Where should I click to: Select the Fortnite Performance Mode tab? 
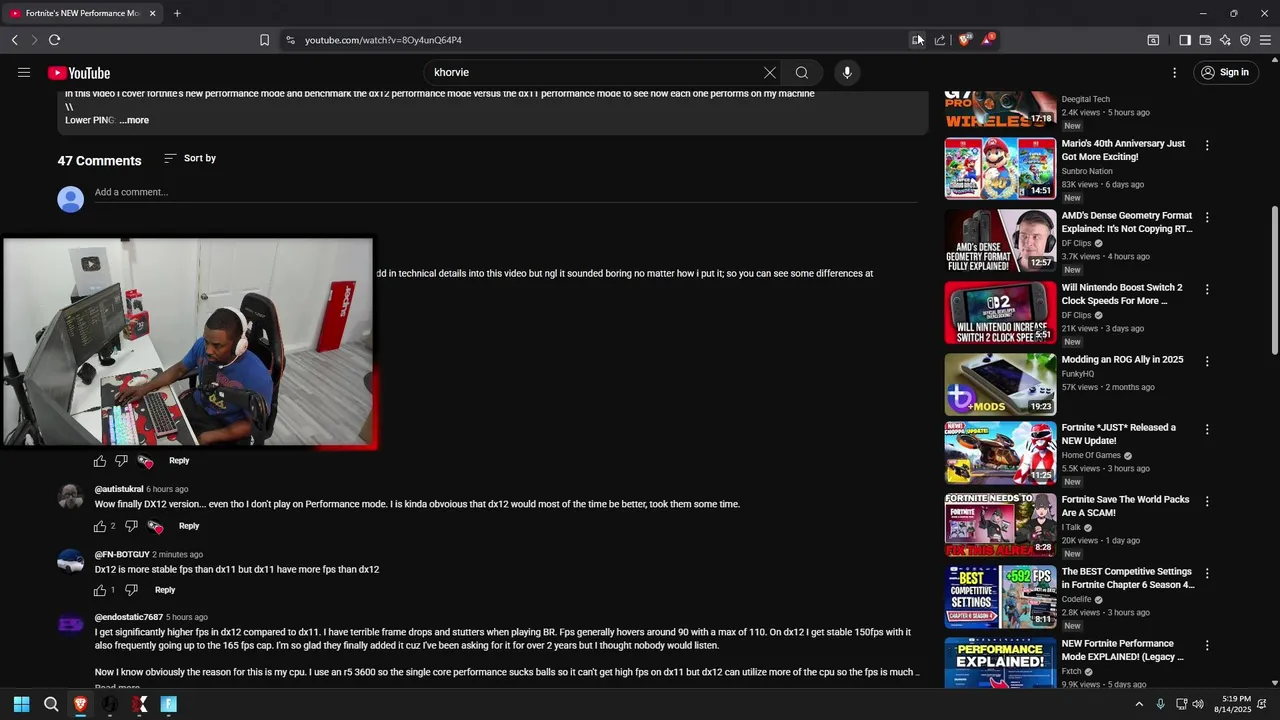tap(82, 13)
